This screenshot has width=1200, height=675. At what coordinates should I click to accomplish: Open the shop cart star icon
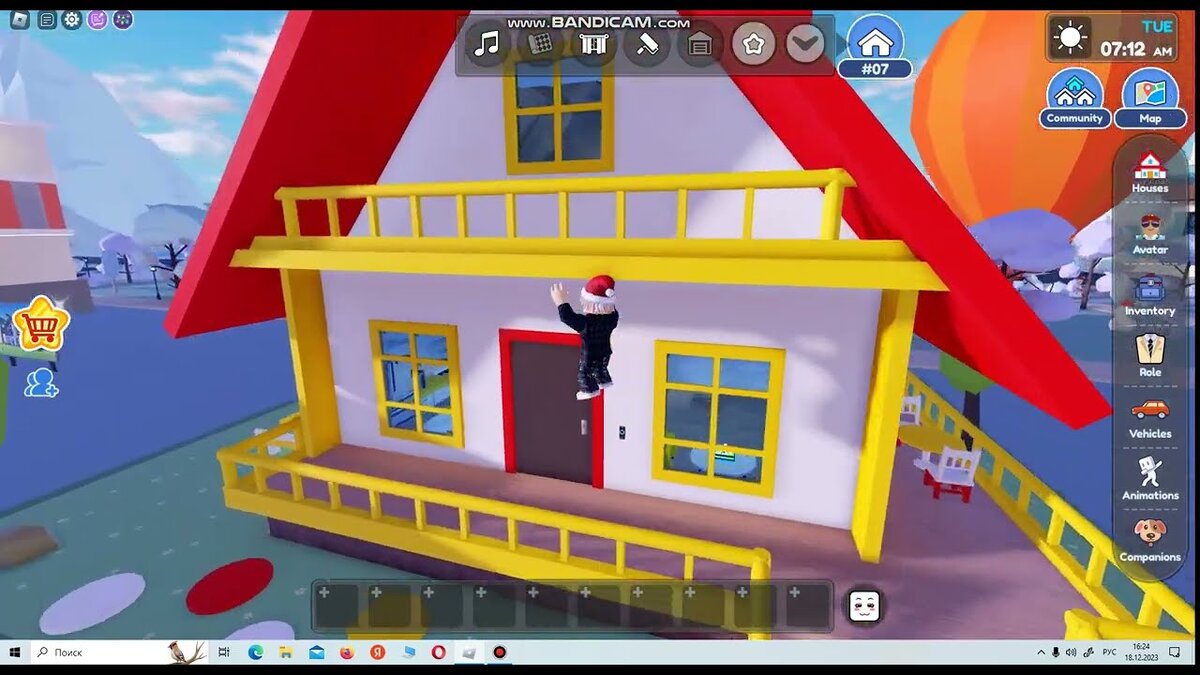pos(40,324)
